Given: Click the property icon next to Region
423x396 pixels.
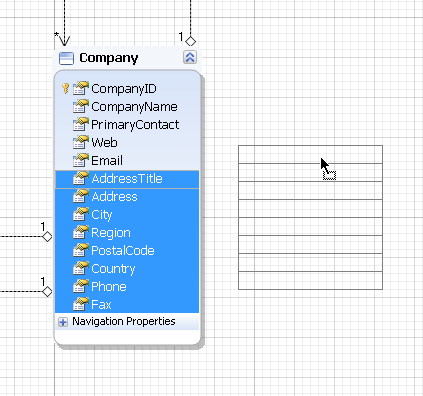Looking at the screenshot, I should [x=81, y=232].
